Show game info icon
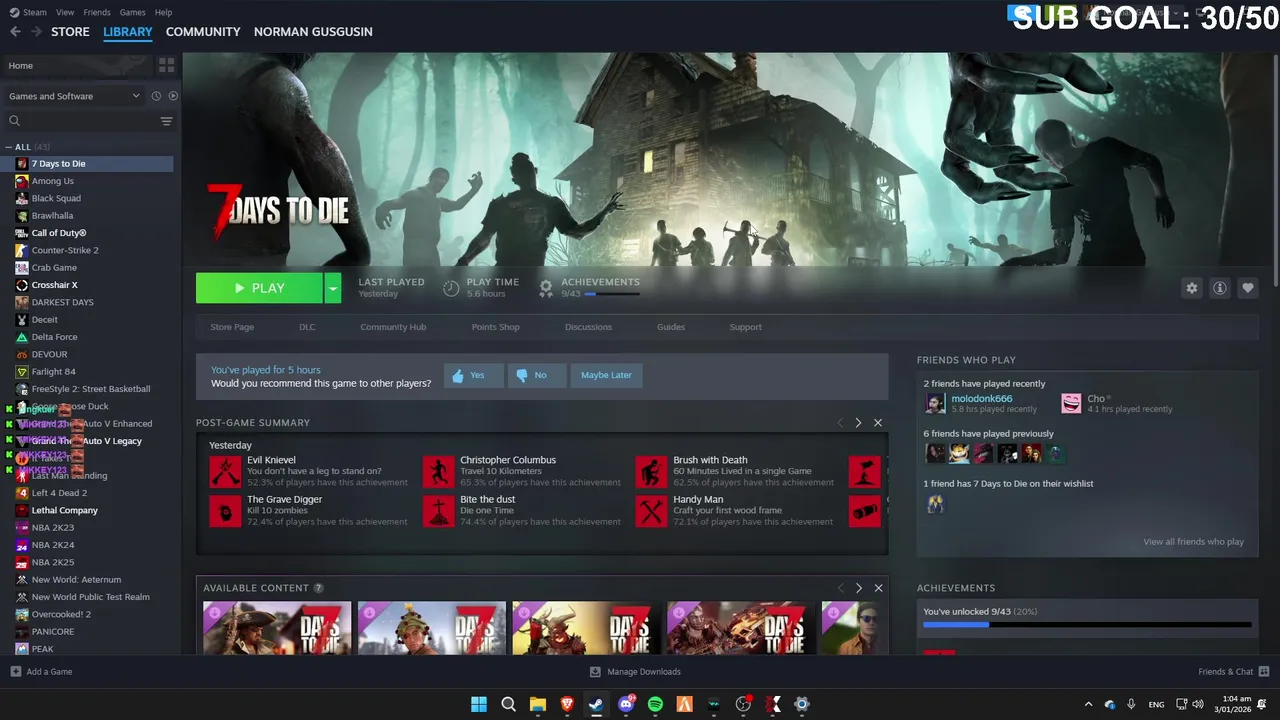The width and height of the screenshot is (1280, 720). coord(1219,288)
